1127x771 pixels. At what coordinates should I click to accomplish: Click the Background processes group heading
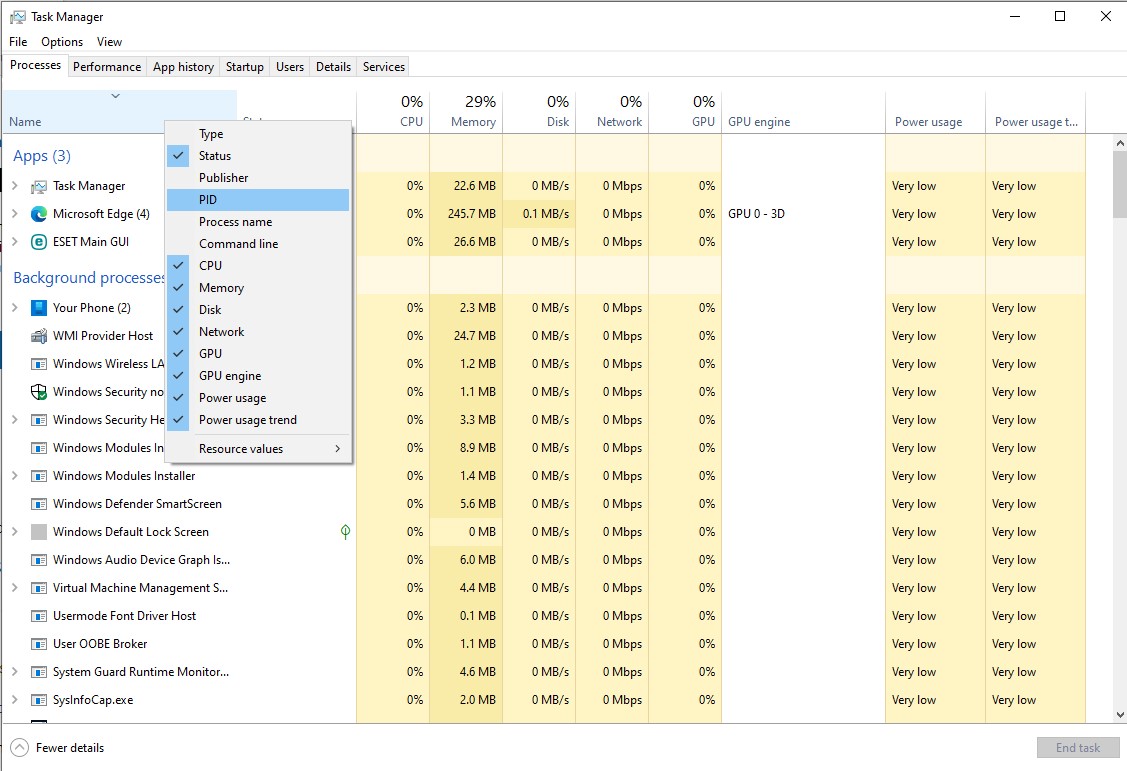click(88, 278)
